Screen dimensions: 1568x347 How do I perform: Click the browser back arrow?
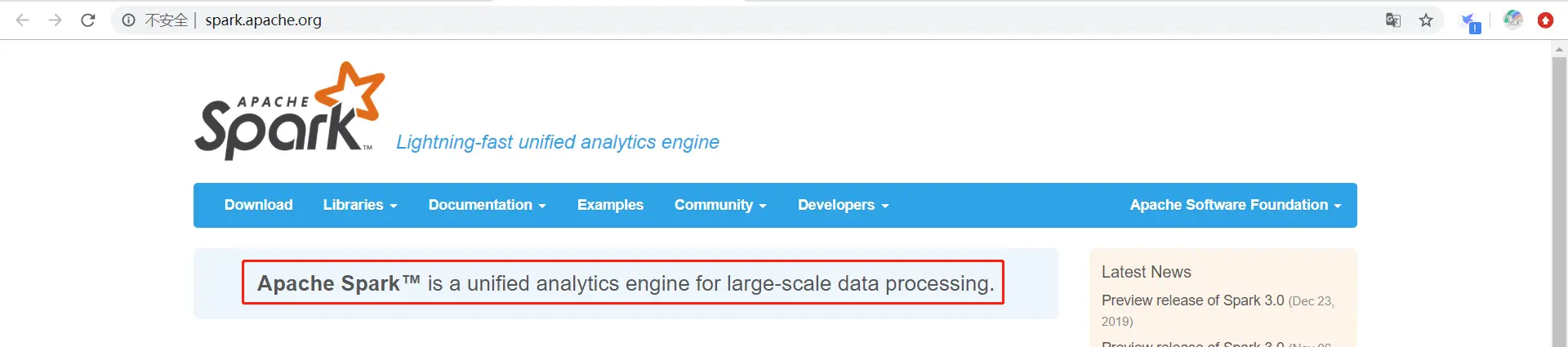click(23, 20)
